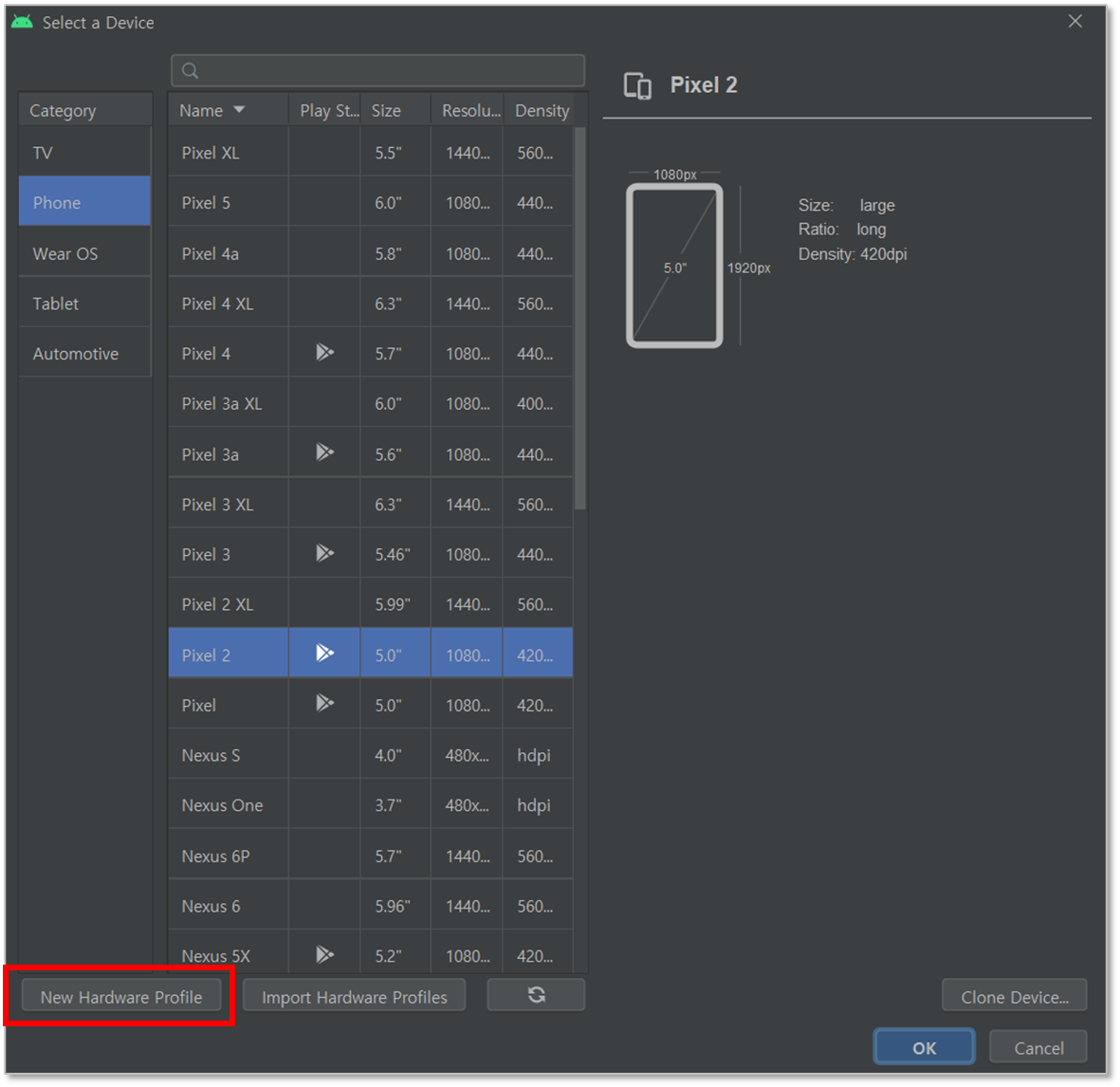Click the Play Store icon for Nexus 5X
Image resolution: width=1120 pixels, height=1087 pixels.
pos(325,955)
